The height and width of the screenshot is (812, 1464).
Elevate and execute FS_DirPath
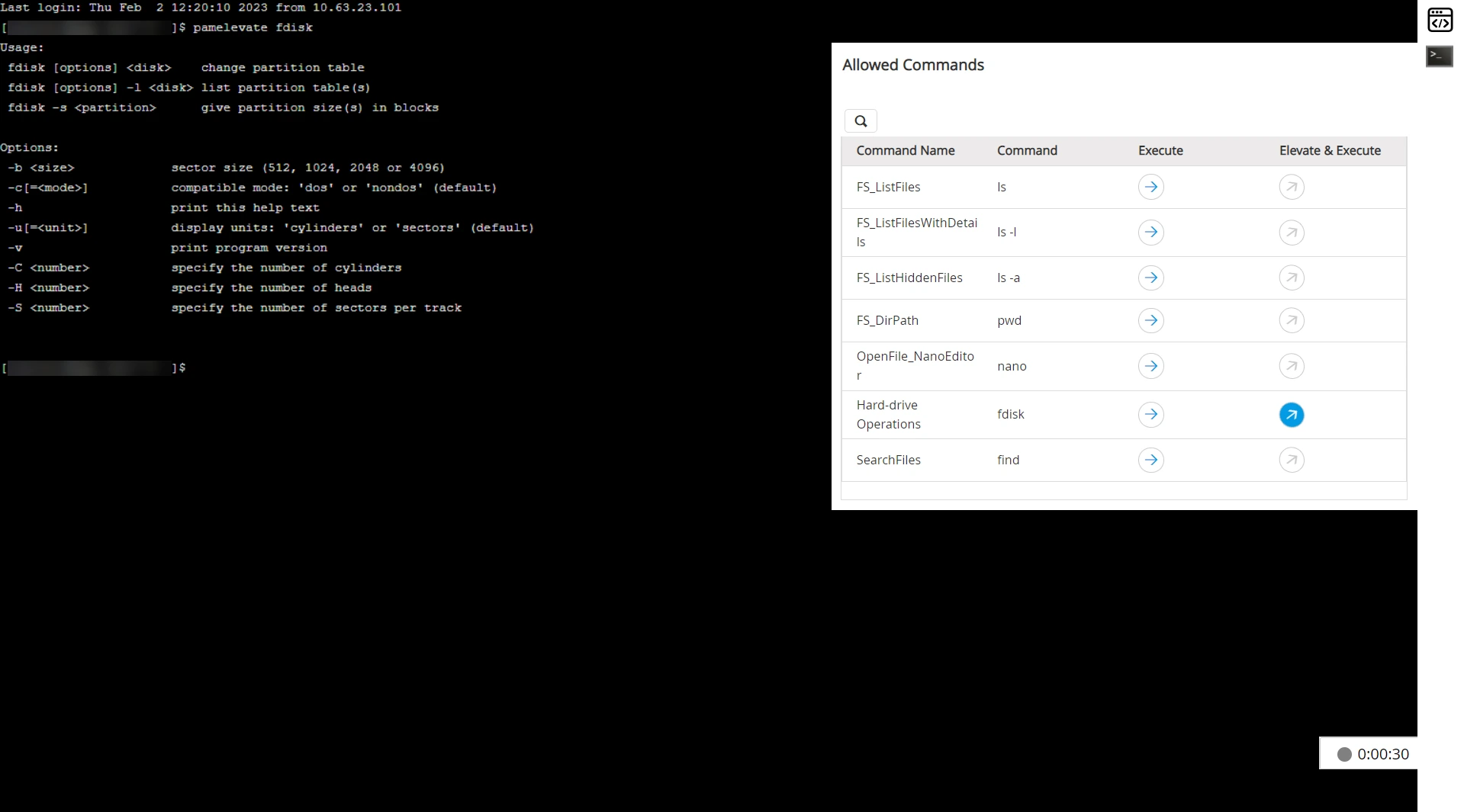[x=1292, y=320]
